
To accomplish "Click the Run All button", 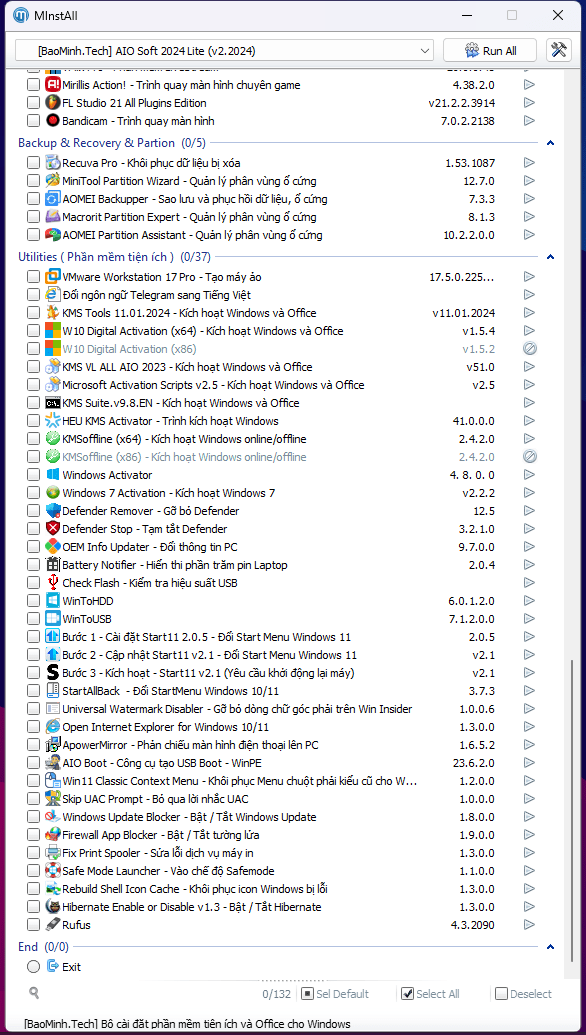I will [x=491, y=50].
